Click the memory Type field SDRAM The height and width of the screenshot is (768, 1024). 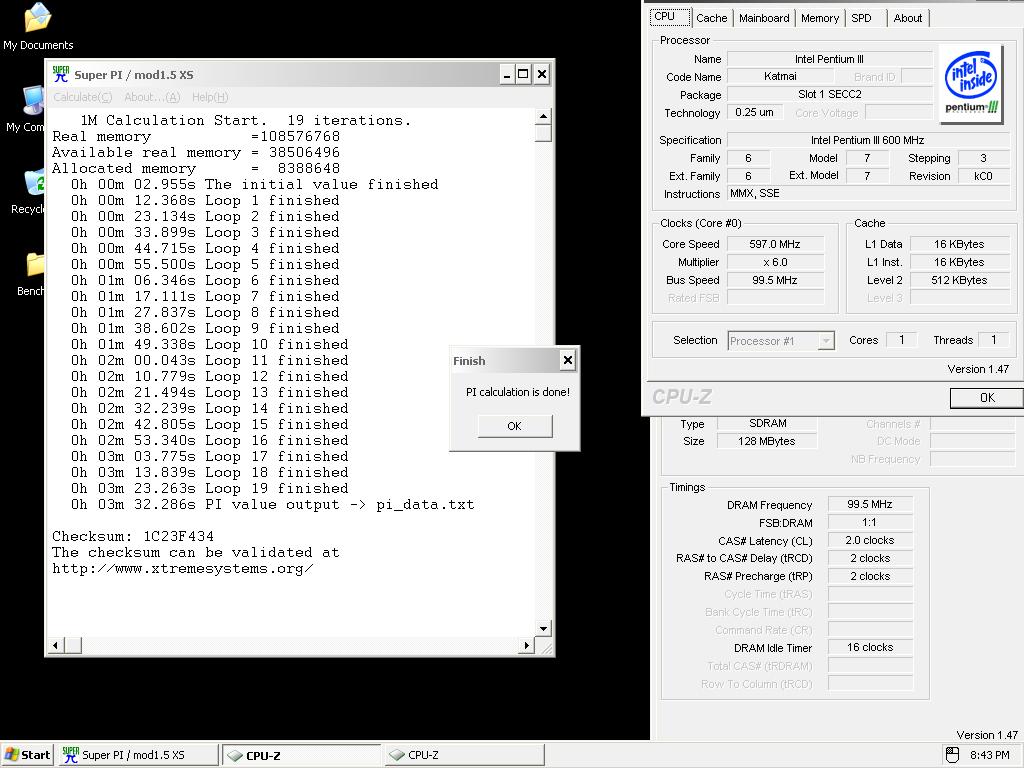(x=767, y=424)
